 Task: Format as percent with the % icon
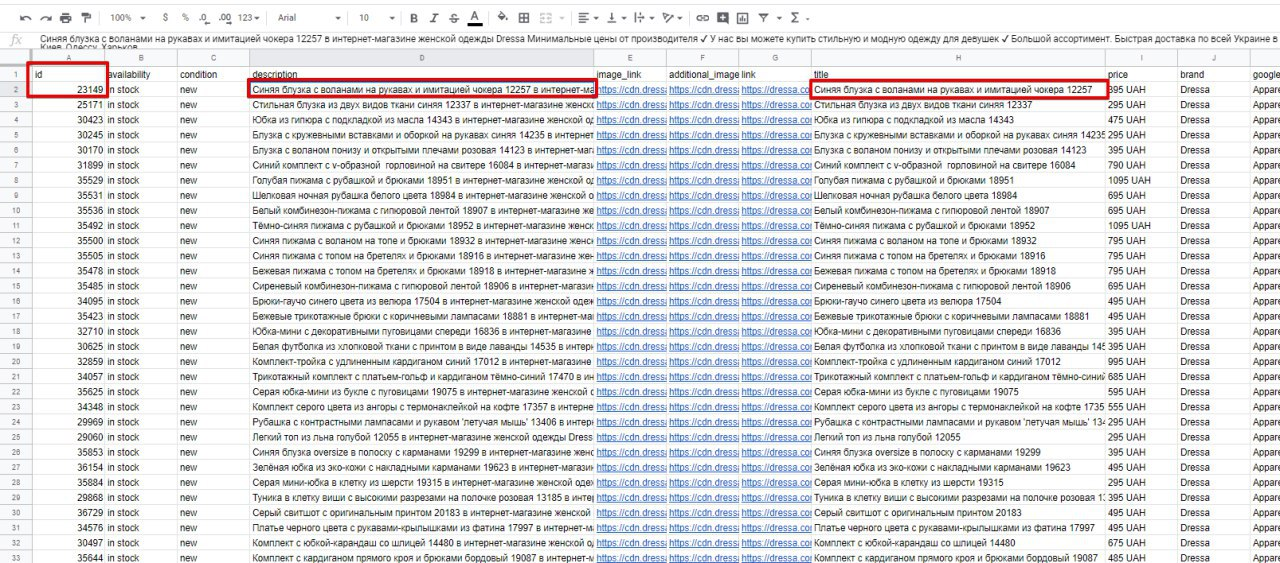click(185, 18)
